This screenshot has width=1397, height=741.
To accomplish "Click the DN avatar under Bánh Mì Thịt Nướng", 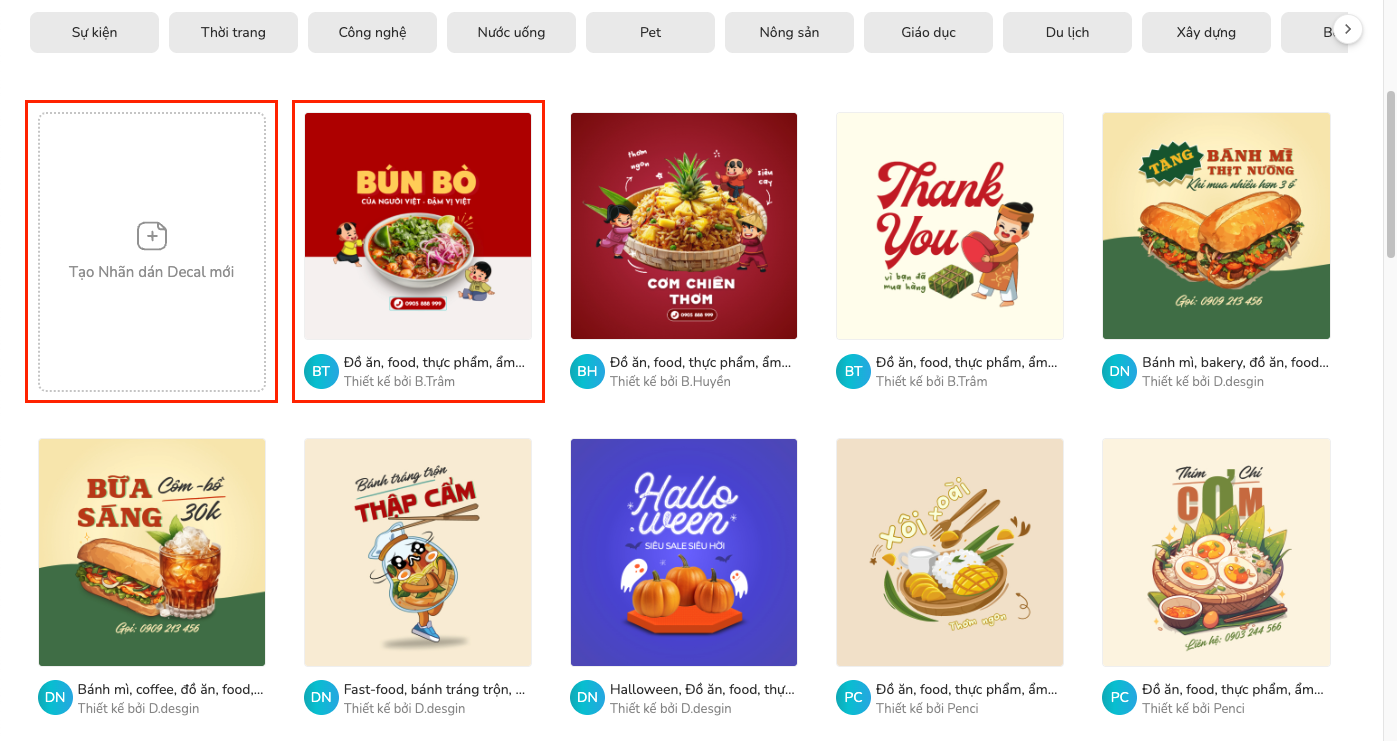I will 1119,371.
